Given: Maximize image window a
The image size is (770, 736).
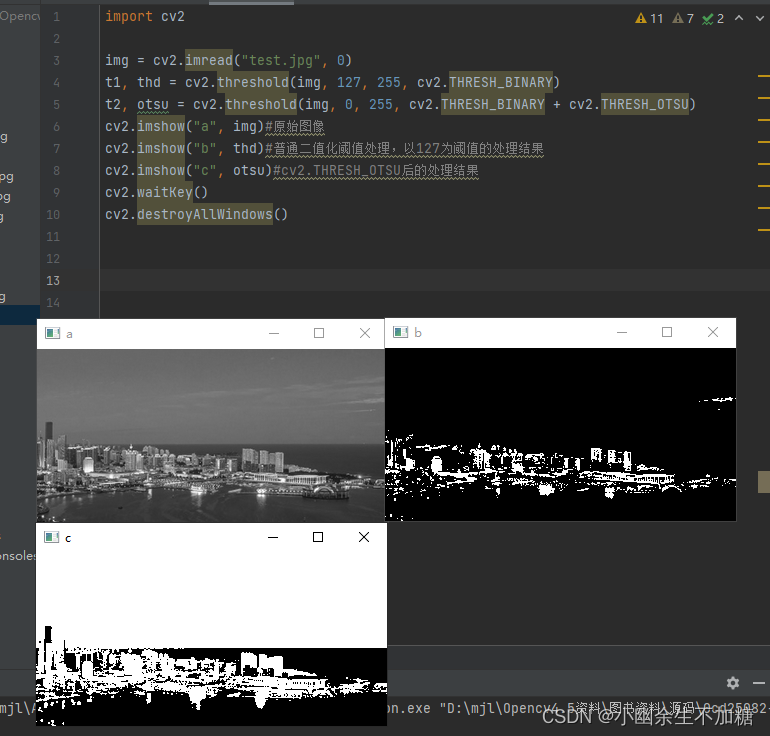Looking at the screenshot, I should (319, 333).
